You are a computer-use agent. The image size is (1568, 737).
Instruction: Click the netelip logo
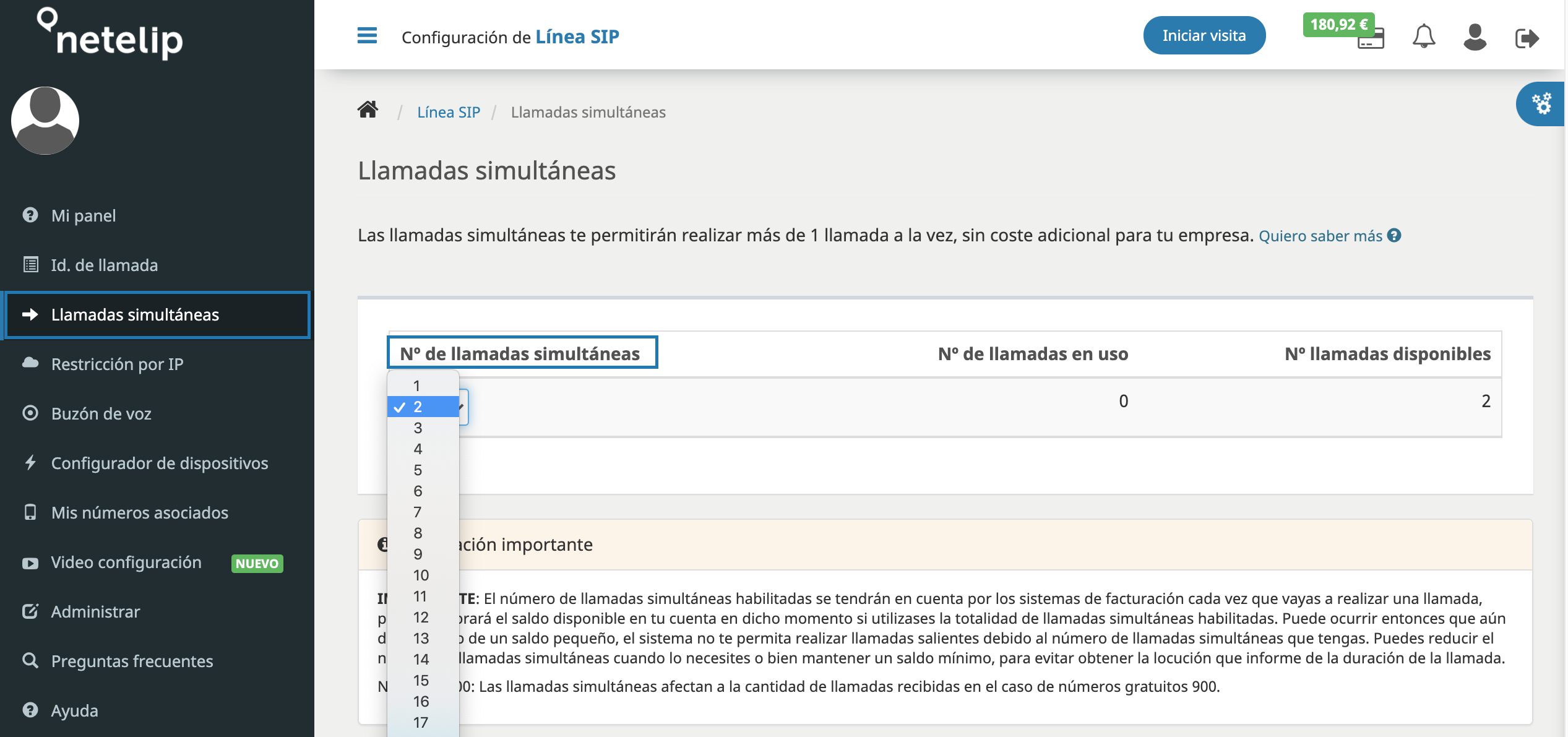tap(110, 33)
